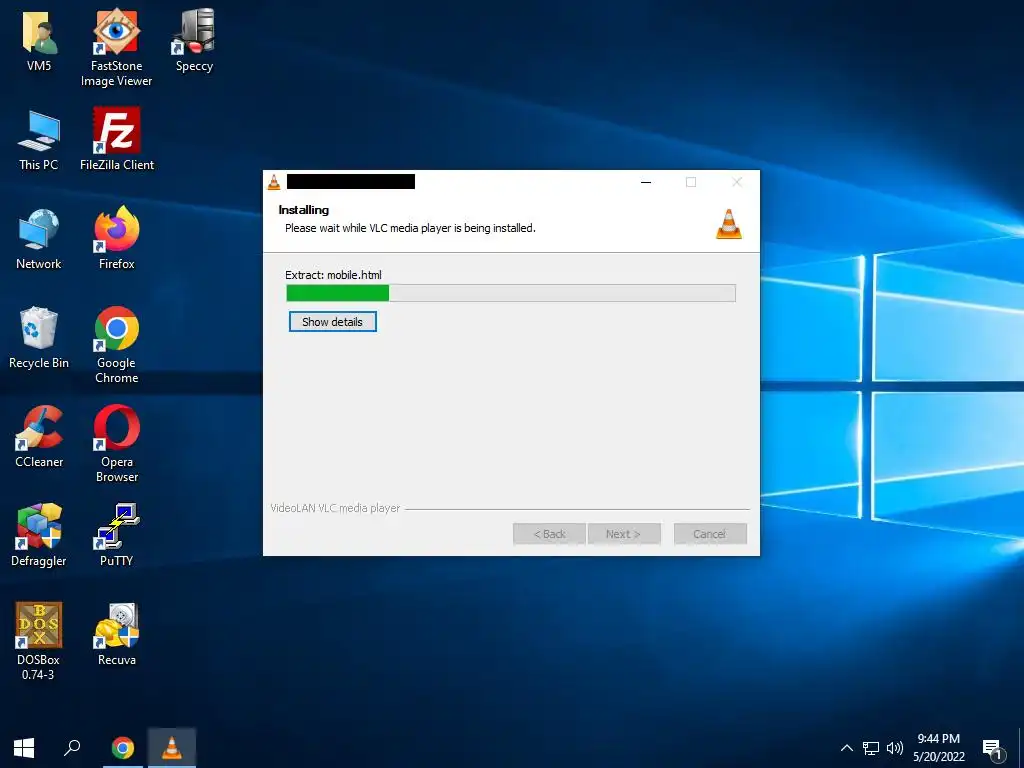1024x768 pixels.
Task: Open the CCleaner desktop shortcut
Action: (x=39, y=437)
